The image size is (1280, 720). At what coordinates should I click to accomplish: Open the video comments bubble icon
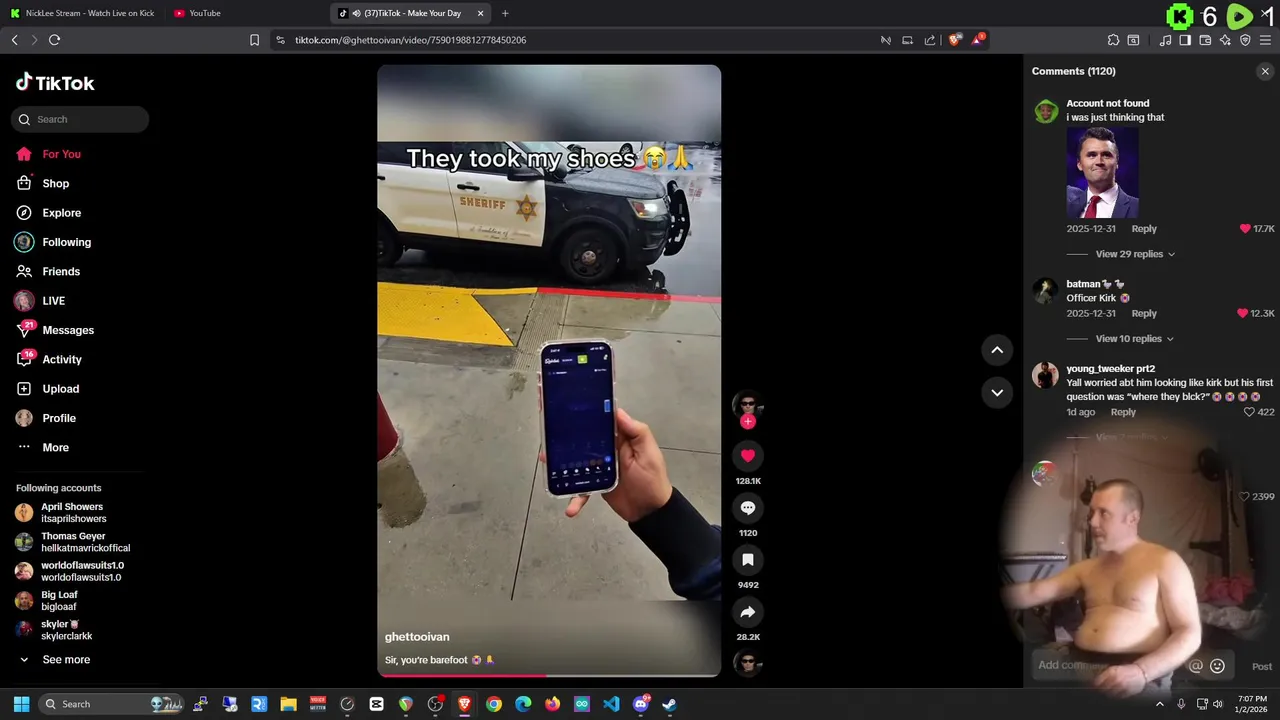point(747,508)
